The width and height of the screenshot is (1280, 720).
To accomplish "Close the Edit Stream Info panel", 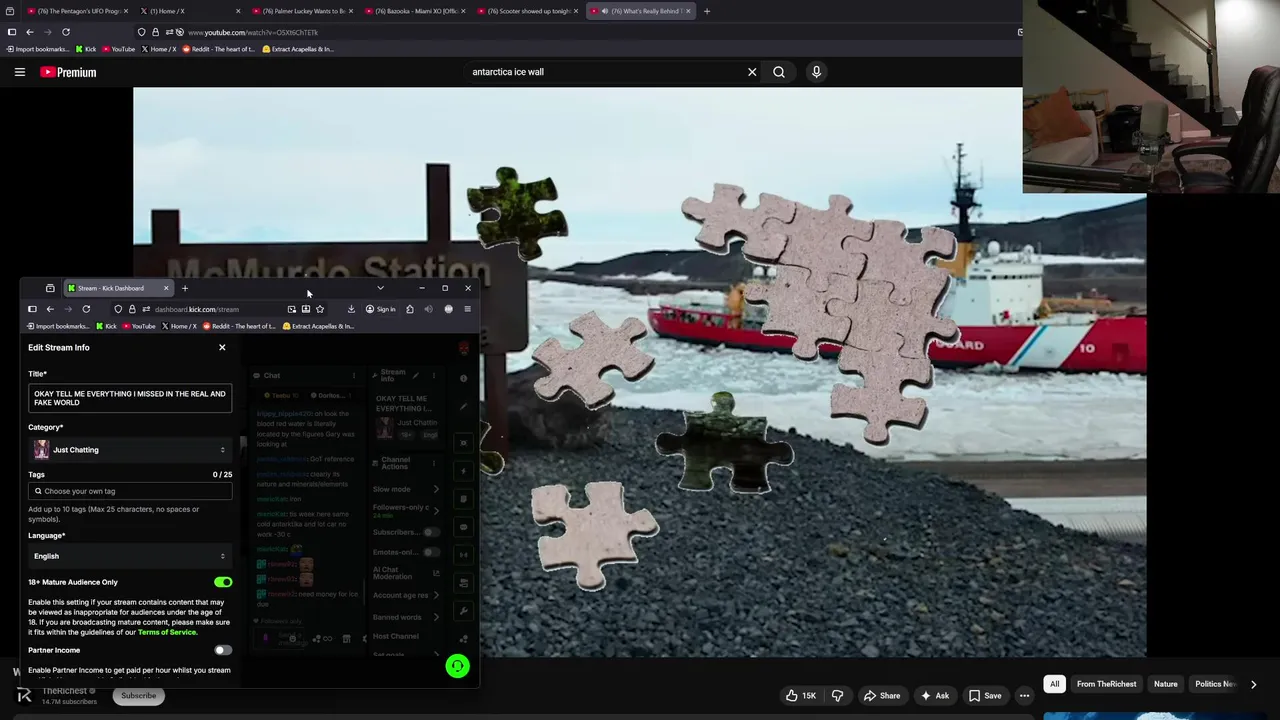I will pos(222,347).
